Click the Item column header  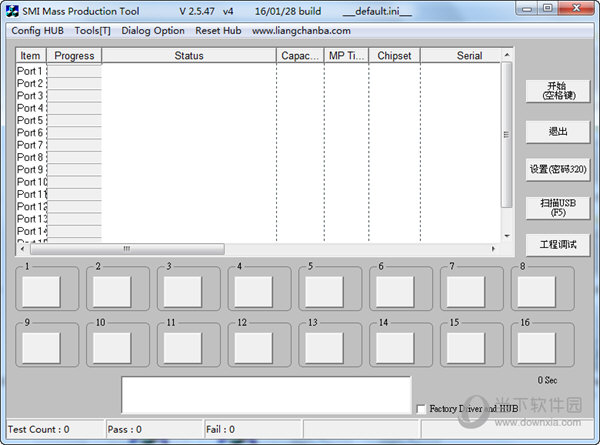pos(31,55)
